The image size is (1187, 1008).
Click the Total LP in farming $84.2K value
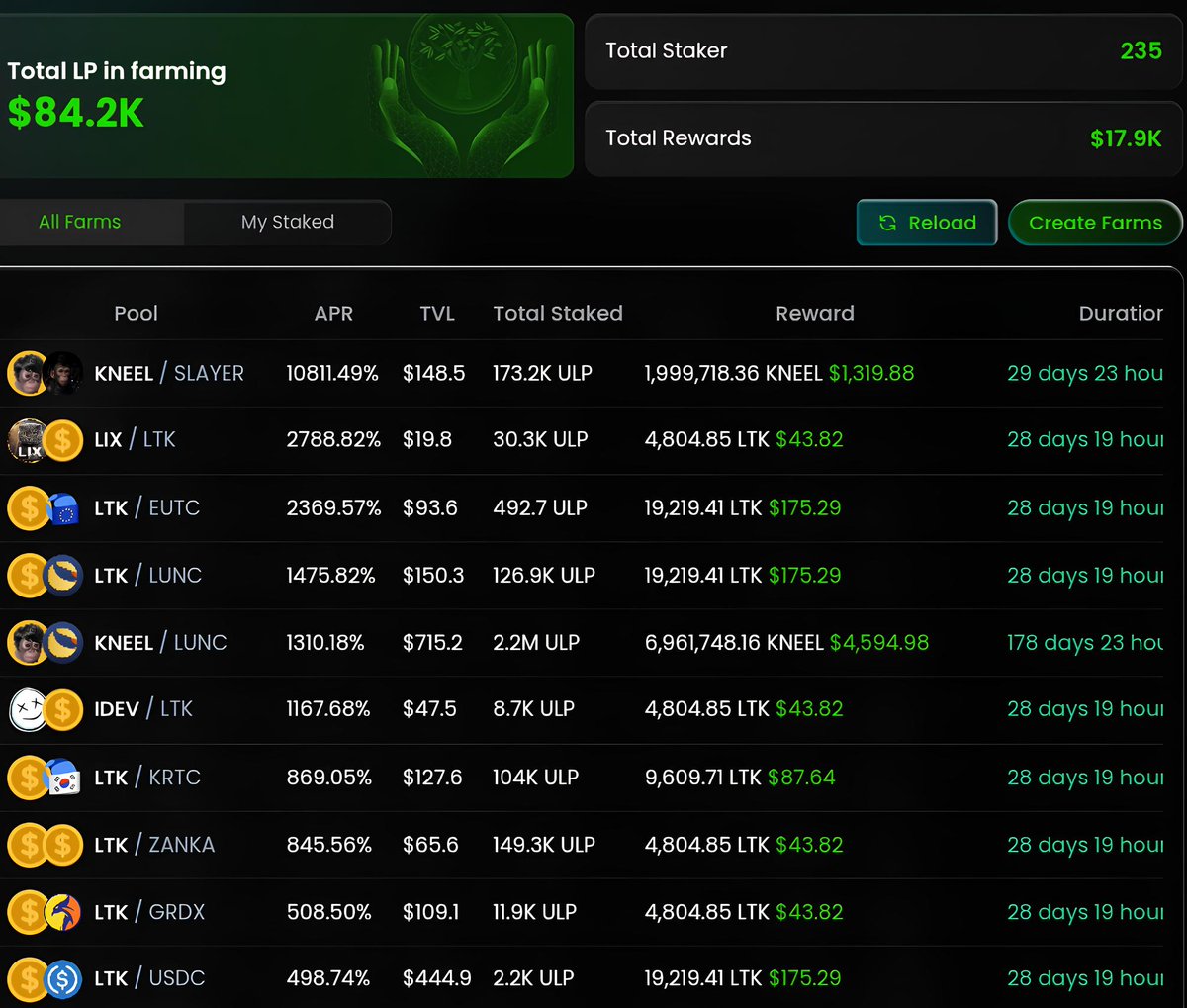[x=76, y=113]
